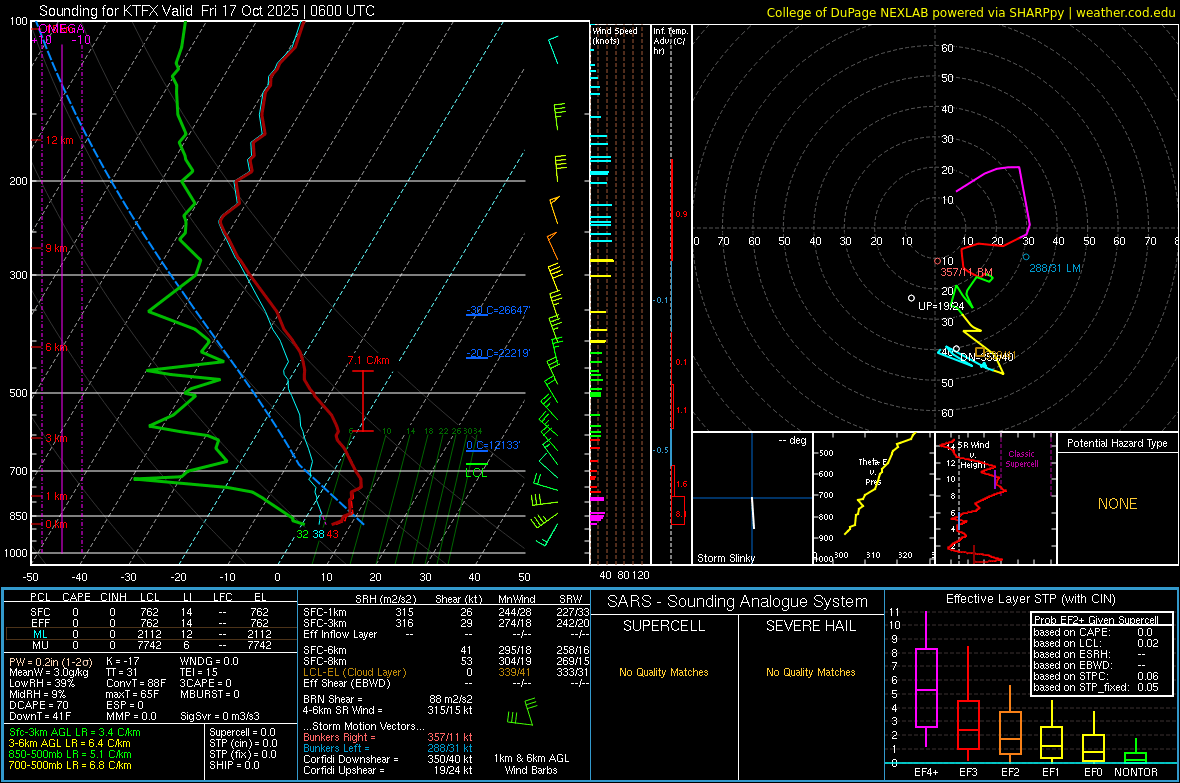
Task: Click the EF4+ box plot label
Action: point(926,772)
